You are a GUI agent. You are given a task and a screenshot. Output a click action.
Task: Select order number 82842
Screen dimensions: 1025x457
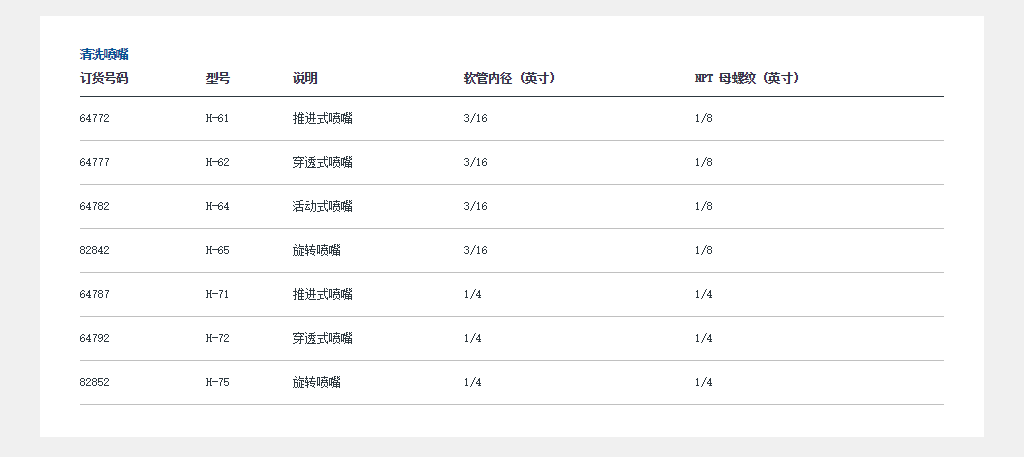pyautogui.click(x=95, y=251)
